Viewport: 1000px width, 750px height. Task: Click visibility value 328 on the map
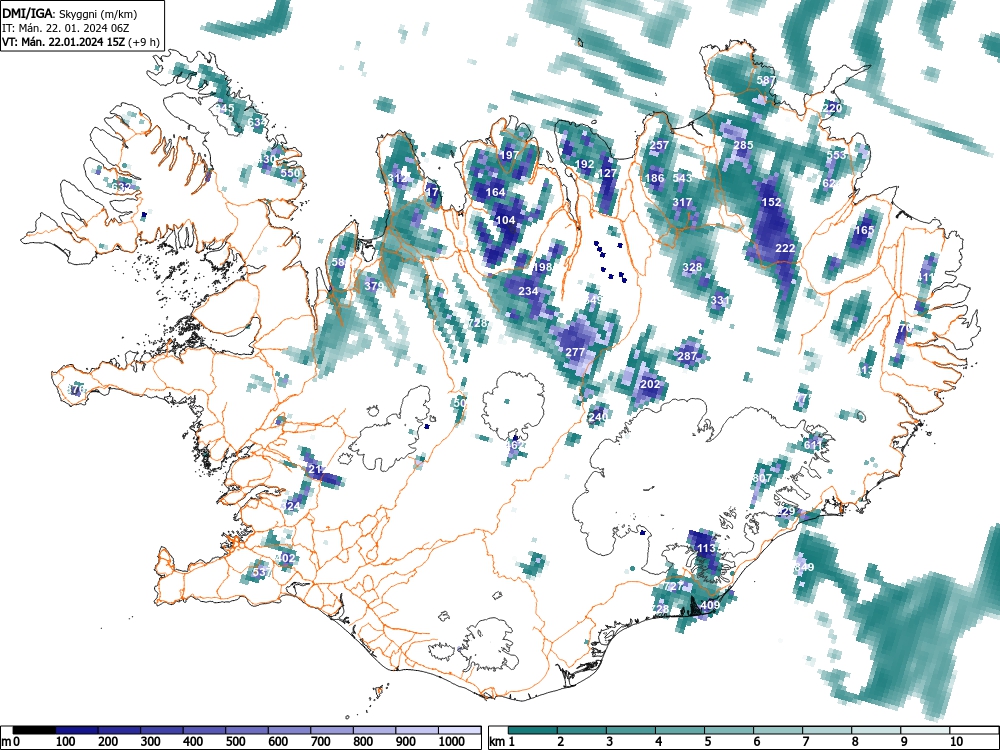coord(692,267)
